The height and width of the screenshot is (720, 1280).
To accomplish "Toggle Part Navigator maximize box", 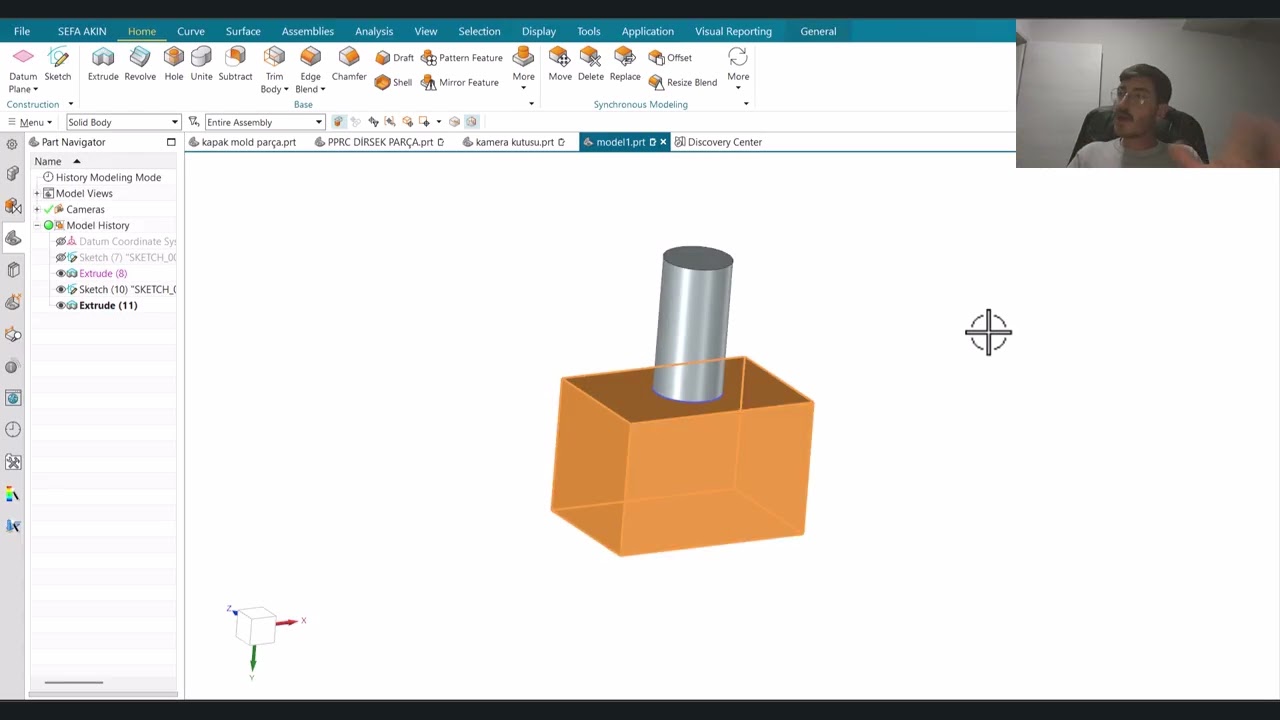I will click(x=171, y=142).
